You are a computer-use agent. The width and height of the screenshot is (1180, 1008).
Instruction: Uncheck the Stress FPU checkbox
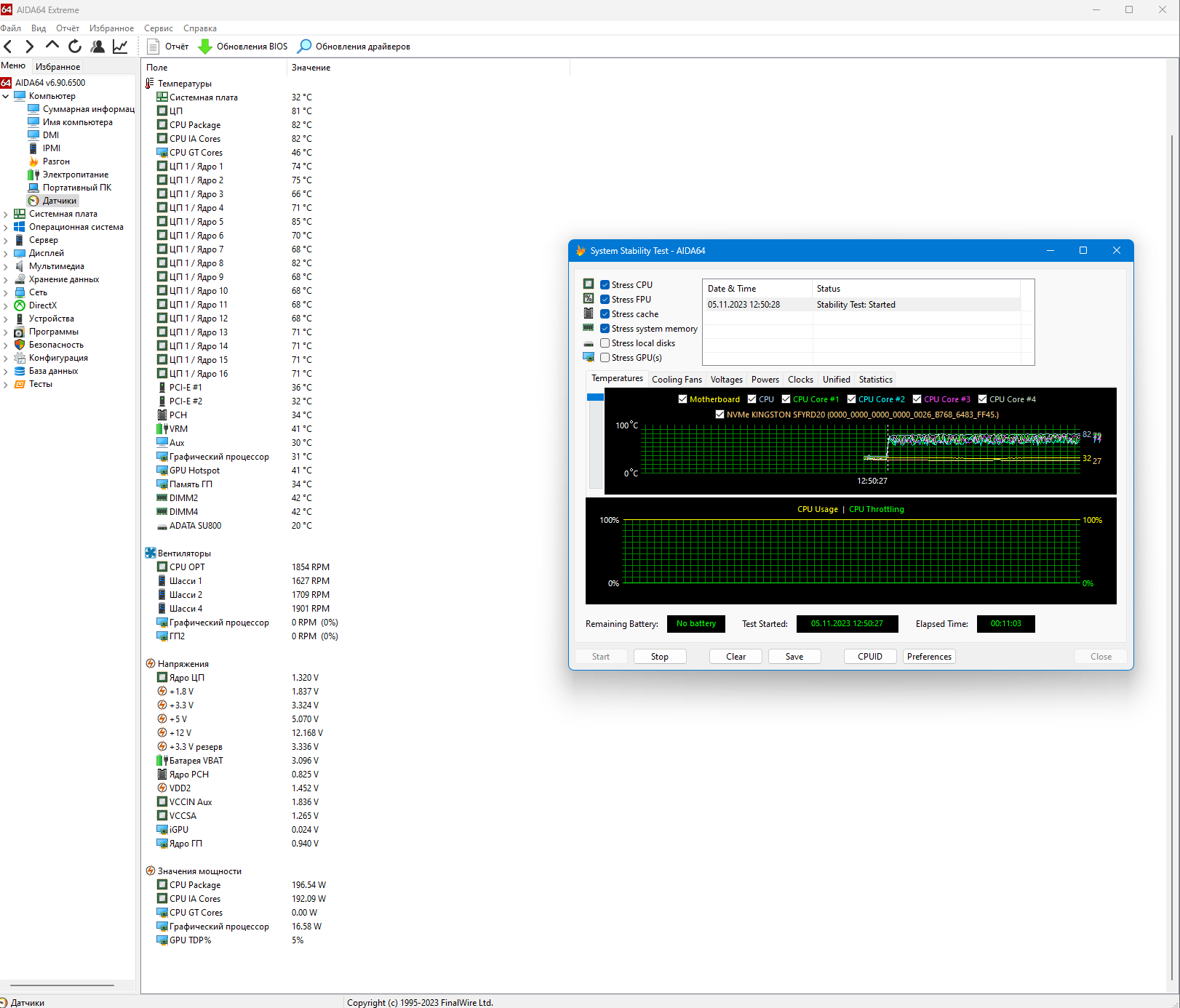(605, 300)
